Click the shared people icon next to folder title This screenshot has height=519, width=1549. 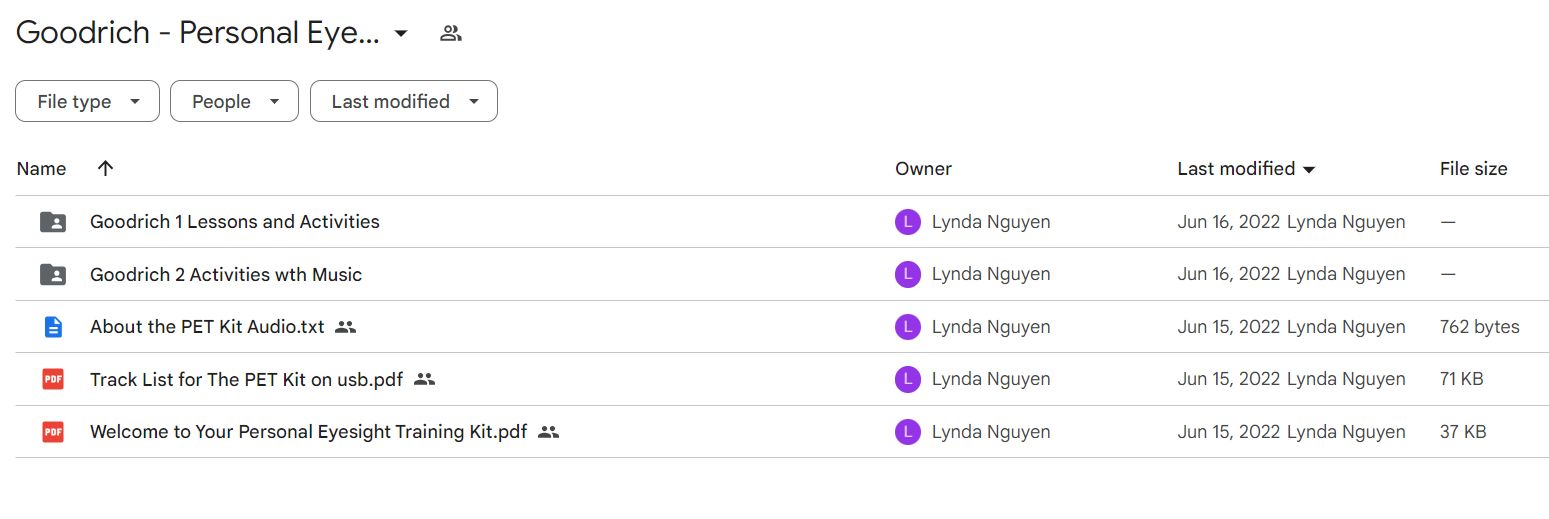pos(451,33)
